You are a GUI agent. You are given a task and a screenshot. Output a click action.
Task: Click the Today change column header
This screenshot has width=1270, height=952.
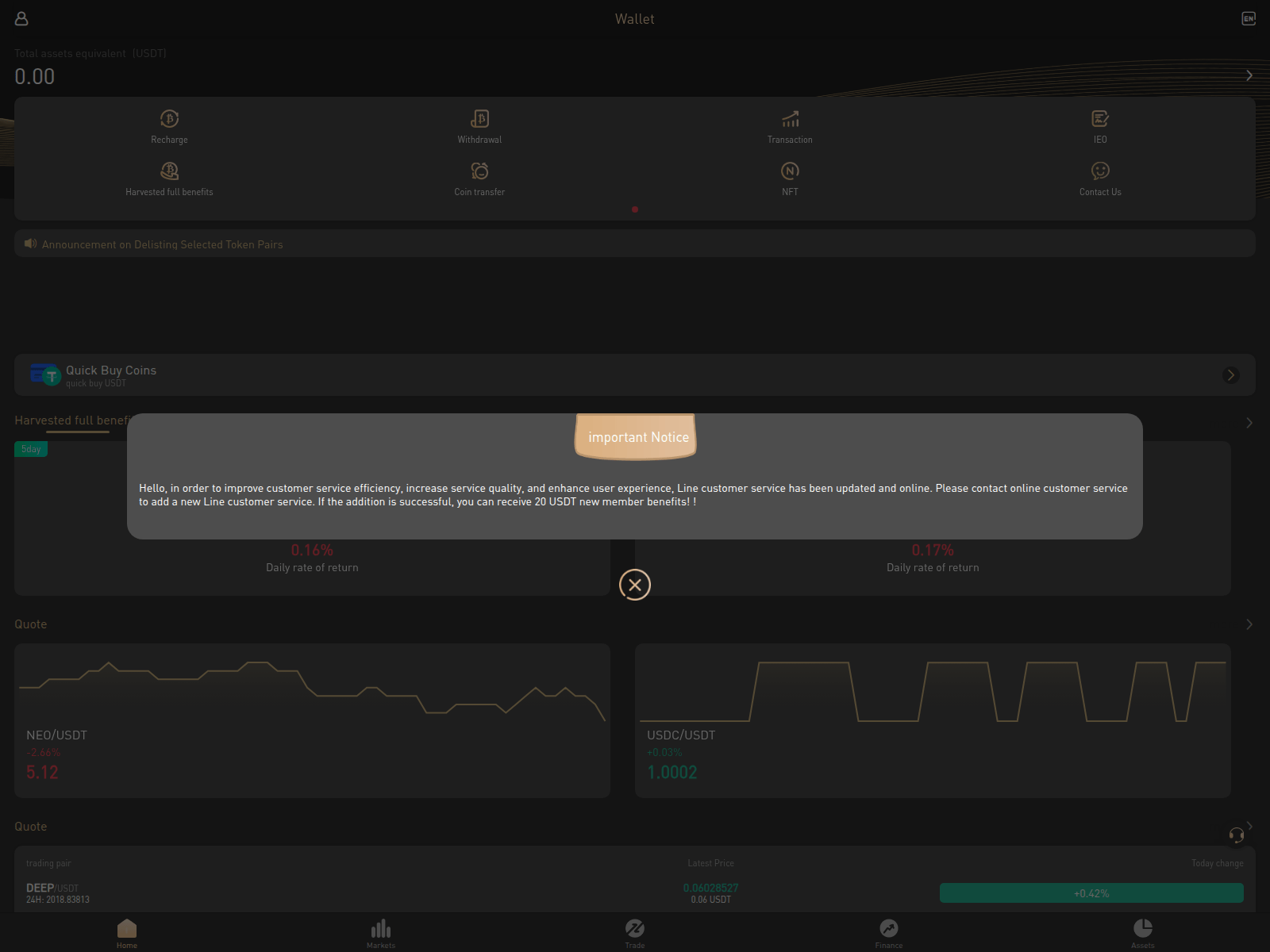pyautogui.click(x=1217, y=863)
